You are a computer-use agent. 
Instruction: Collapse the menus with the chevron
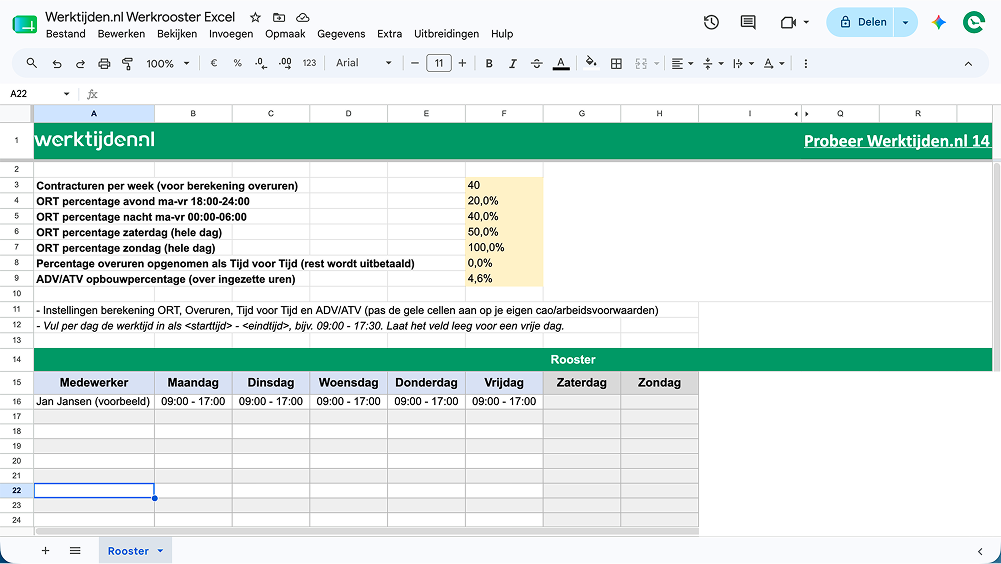(968, 63)
